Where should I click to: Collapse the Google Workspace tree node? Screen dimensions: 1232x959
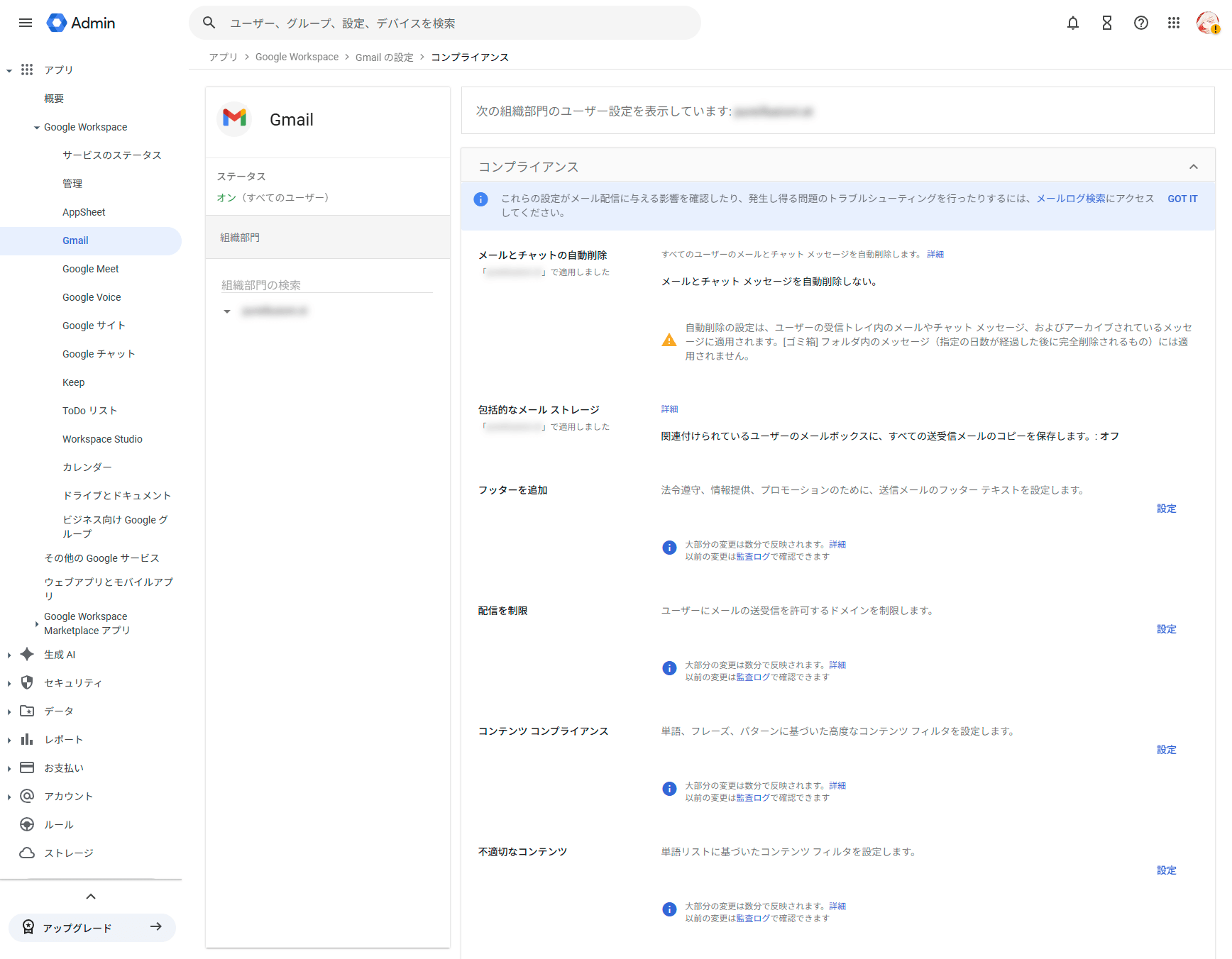pyautogui.click(x=36, y=128)
